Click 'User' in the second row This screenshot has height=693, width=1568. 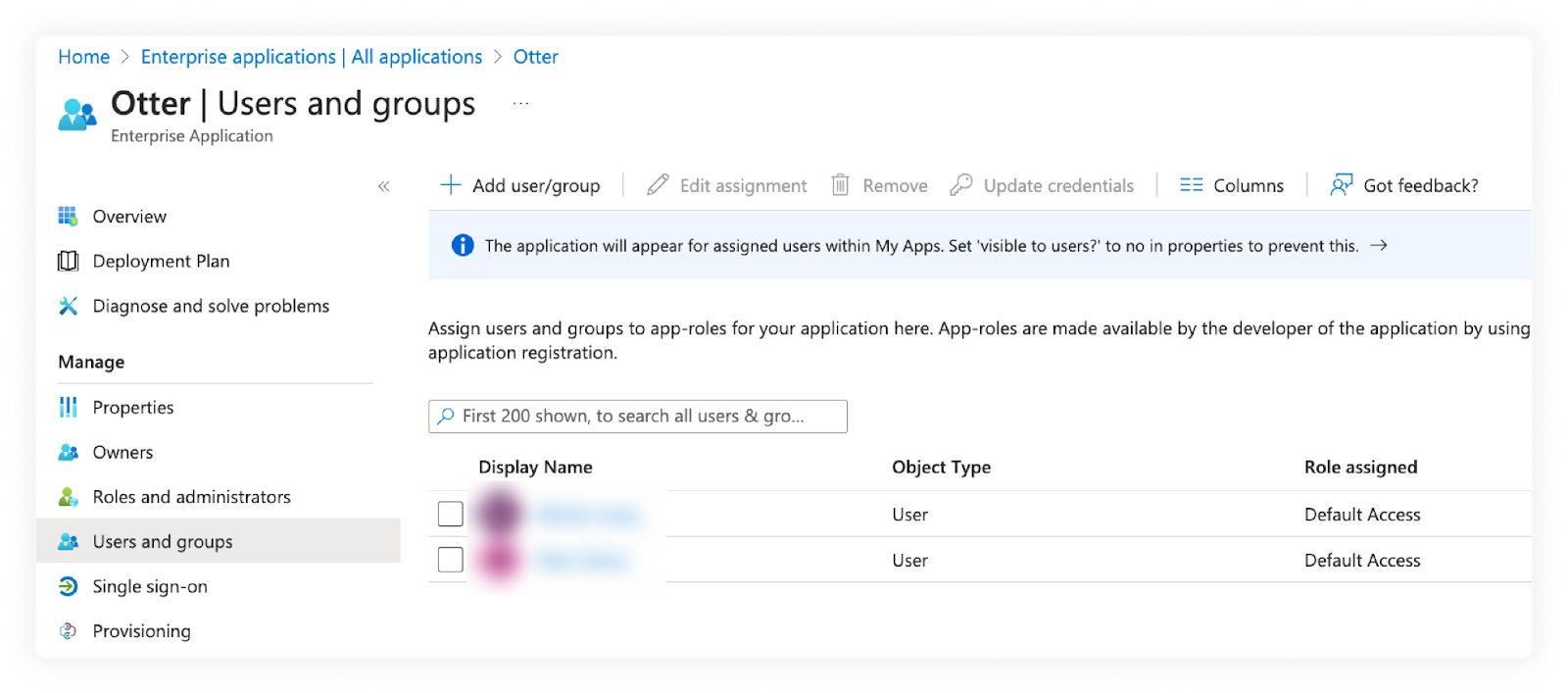(x=909, y=561)
